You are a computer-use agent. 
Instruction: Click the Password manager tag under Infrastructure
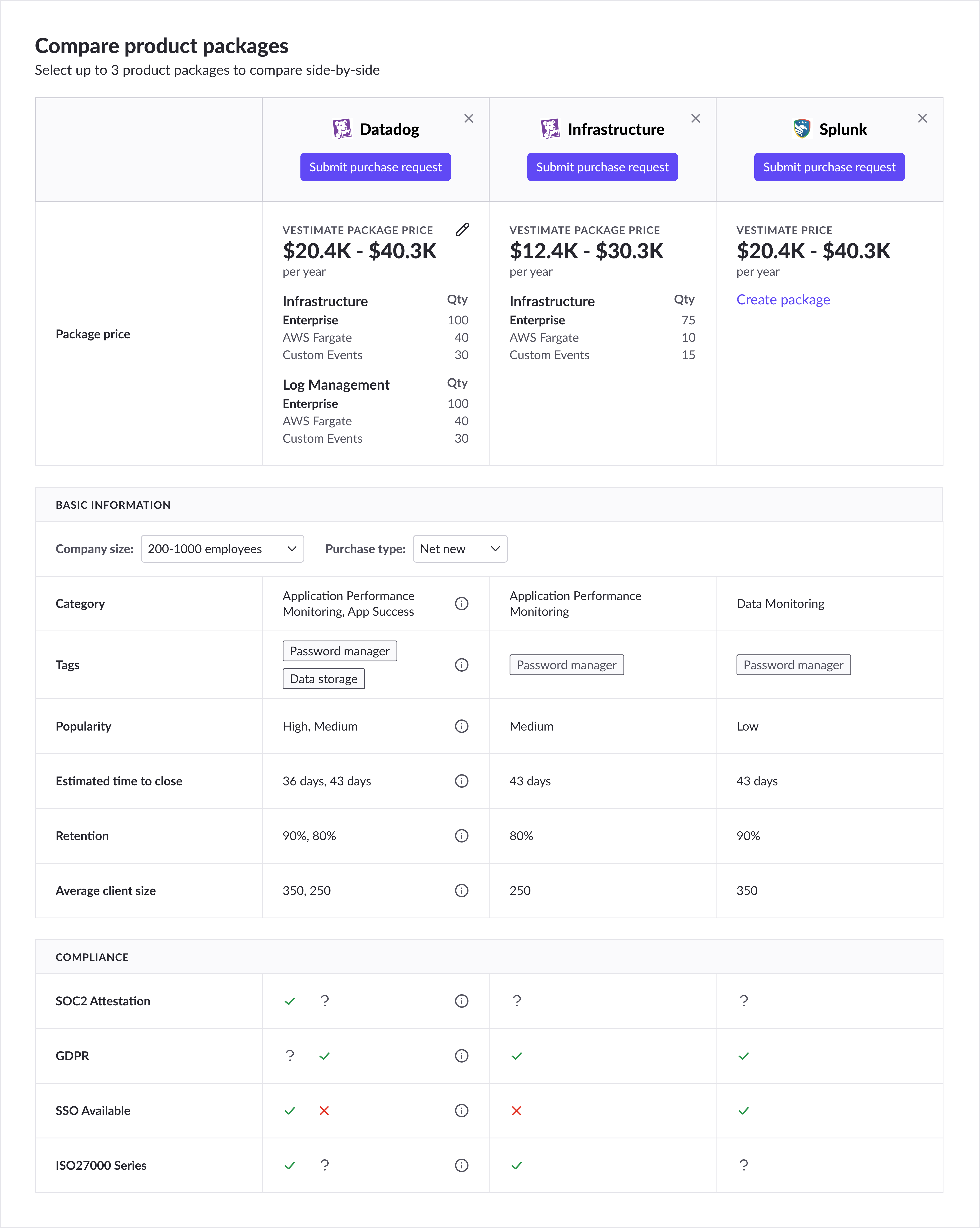click(567, 665)
